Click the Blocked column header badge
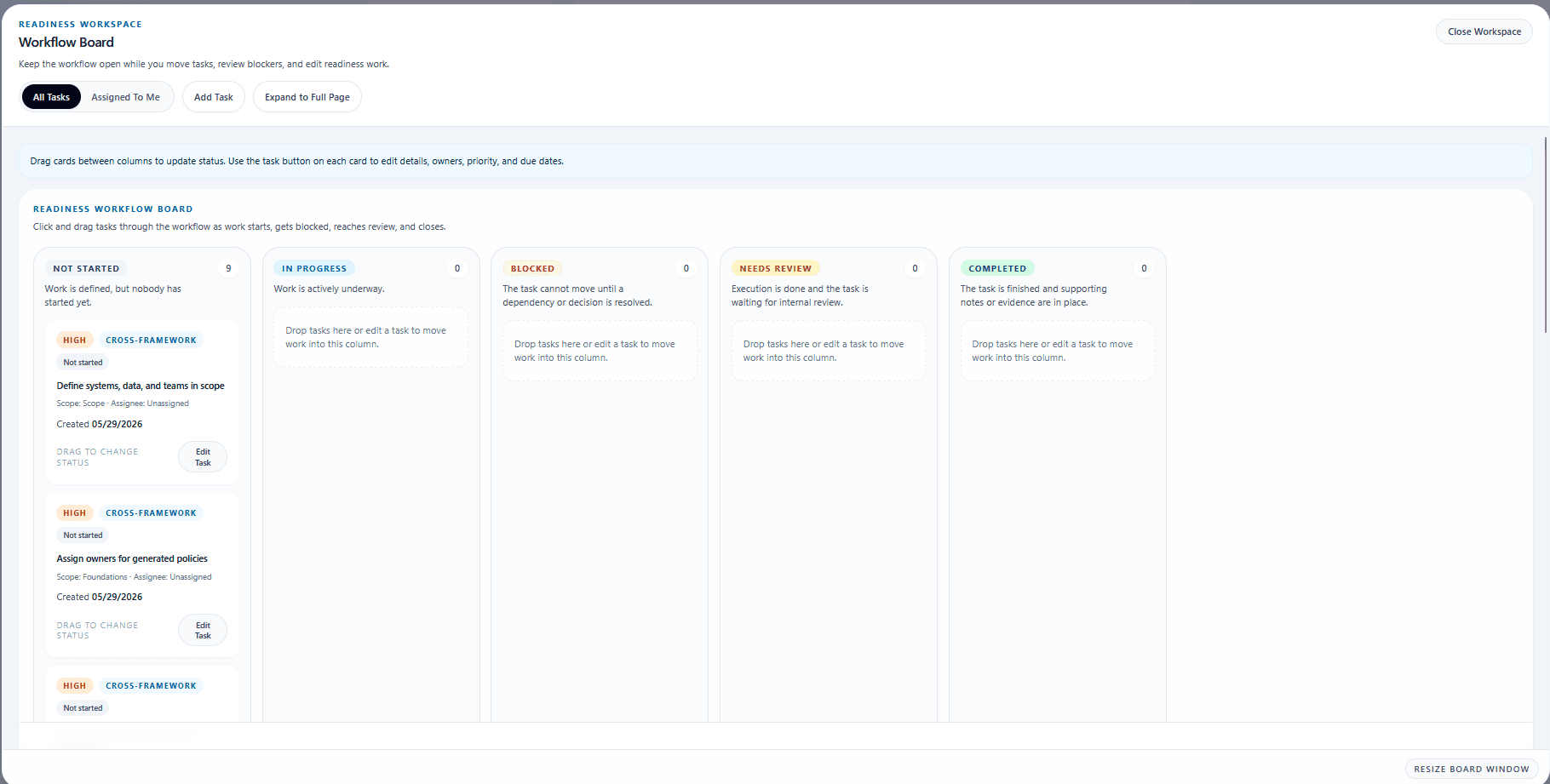 (x=532, y=268)
